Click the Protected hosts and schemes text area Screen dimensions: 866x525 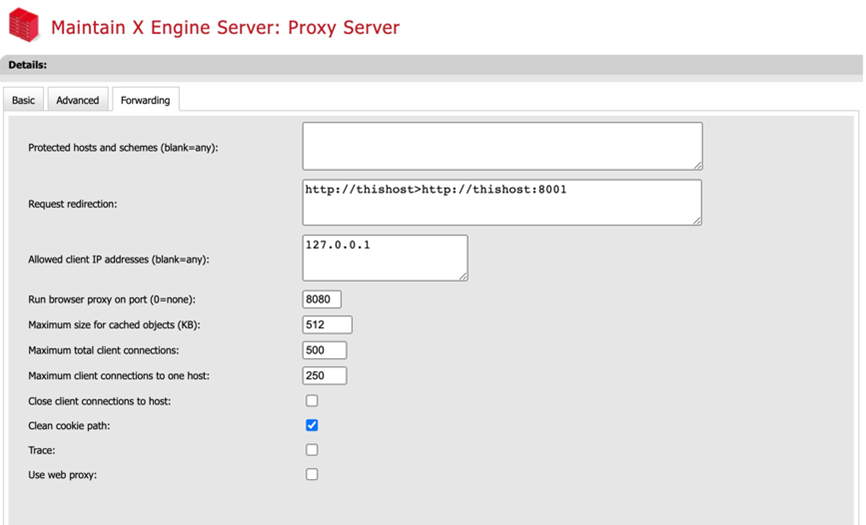[x=501, y=146]
